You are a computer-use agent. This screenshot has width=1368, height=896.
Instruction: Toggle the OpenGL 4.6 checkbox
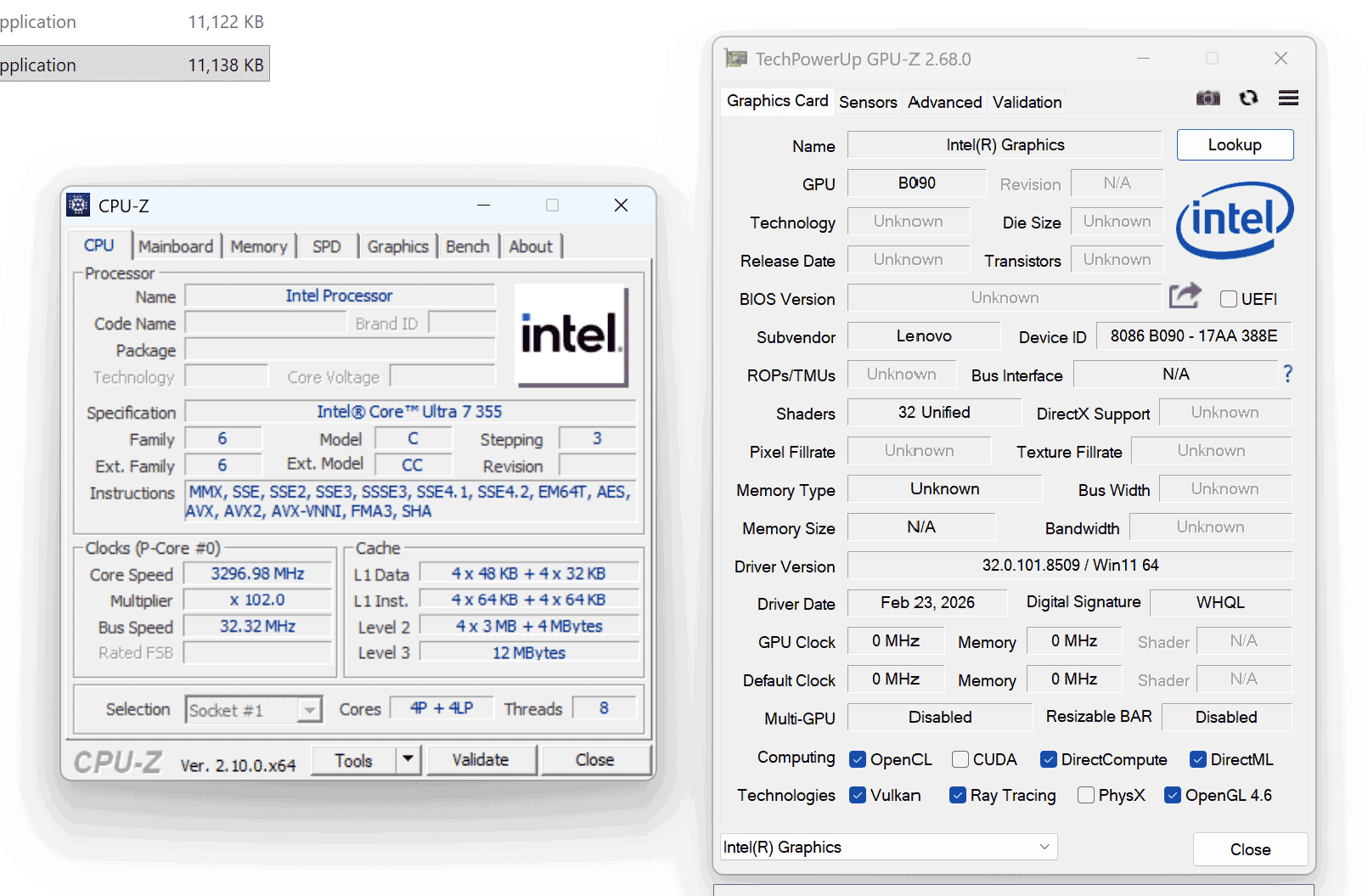tap(1173, 795)
